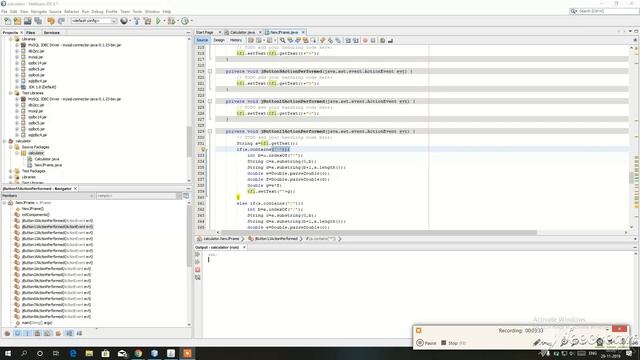Open File Explorer from the taskbar
The height and width of the screenshot is (360, 640).
89,353
